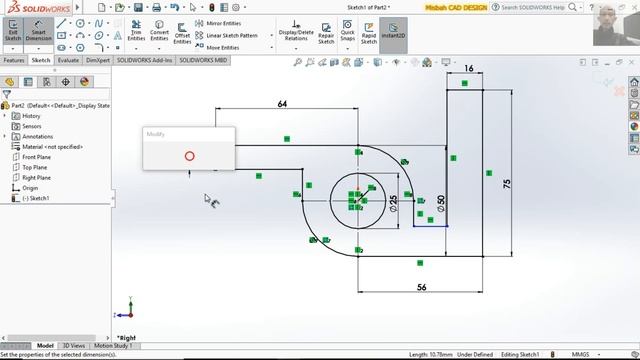Toggle Rapid Sketch
This screenshot has width=640, height=360.
pos(369,33)
